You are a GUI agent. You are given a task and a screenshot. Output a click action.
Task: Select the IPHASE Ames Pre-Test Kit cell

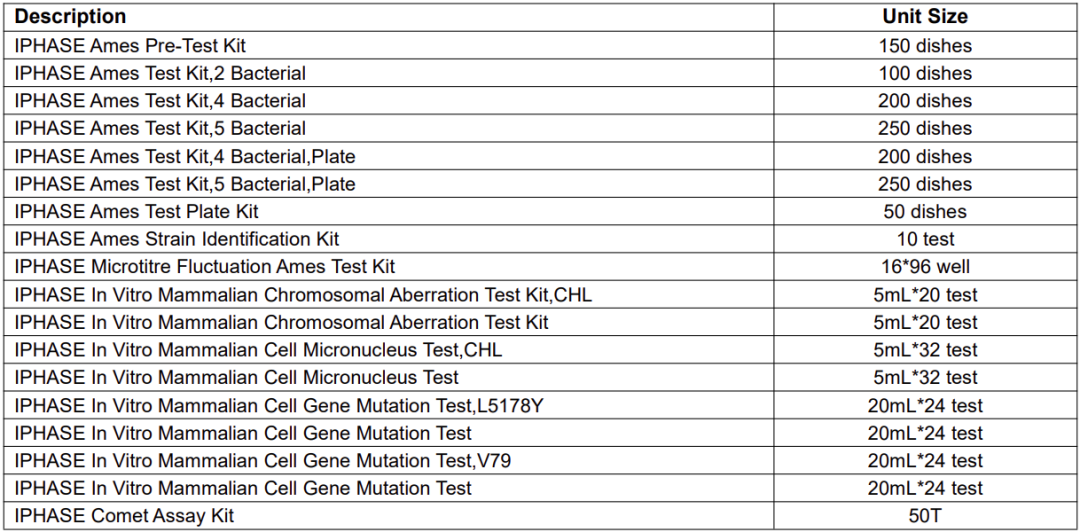(130, 46)
